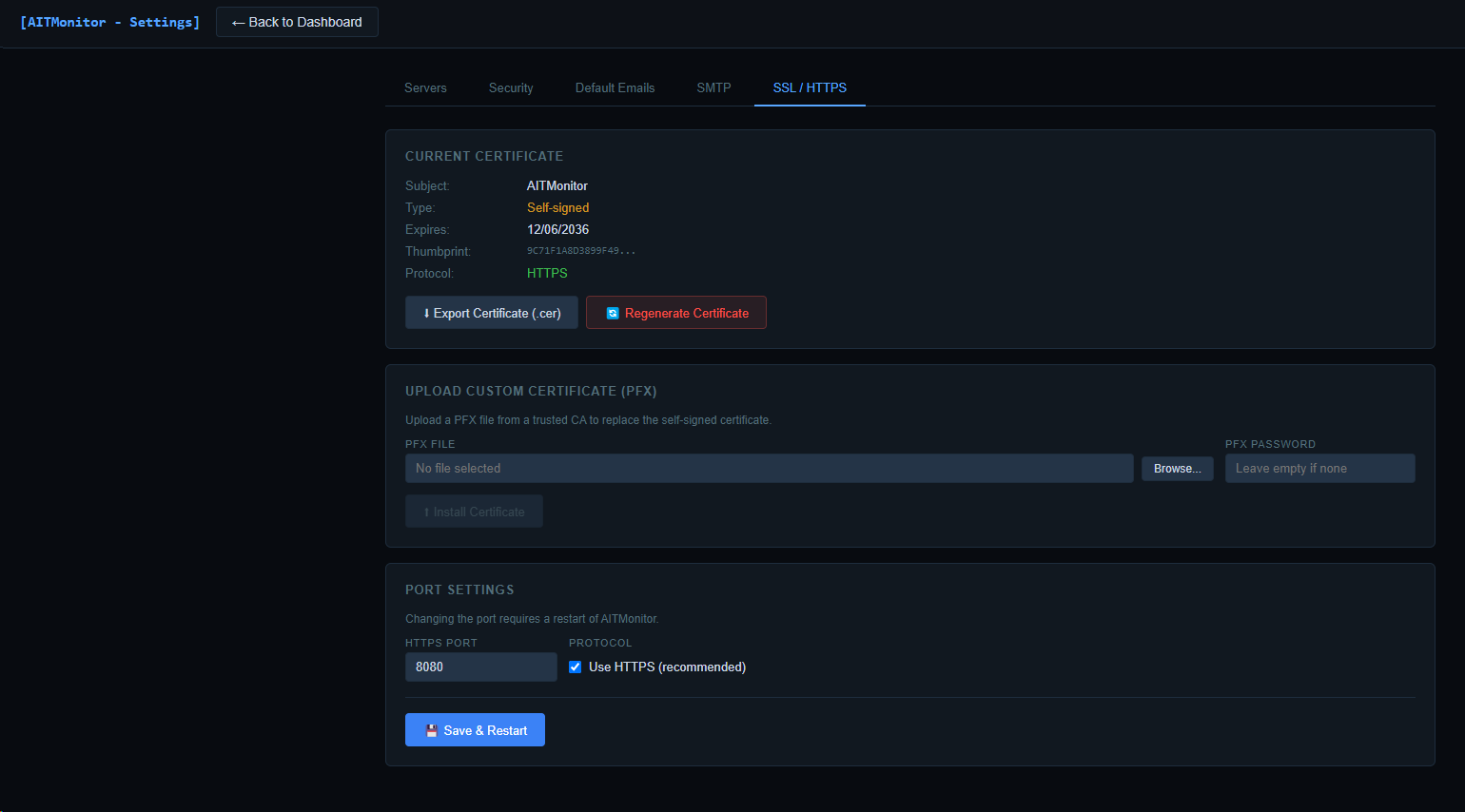Open the Servers tab

[x=425, y=87]
